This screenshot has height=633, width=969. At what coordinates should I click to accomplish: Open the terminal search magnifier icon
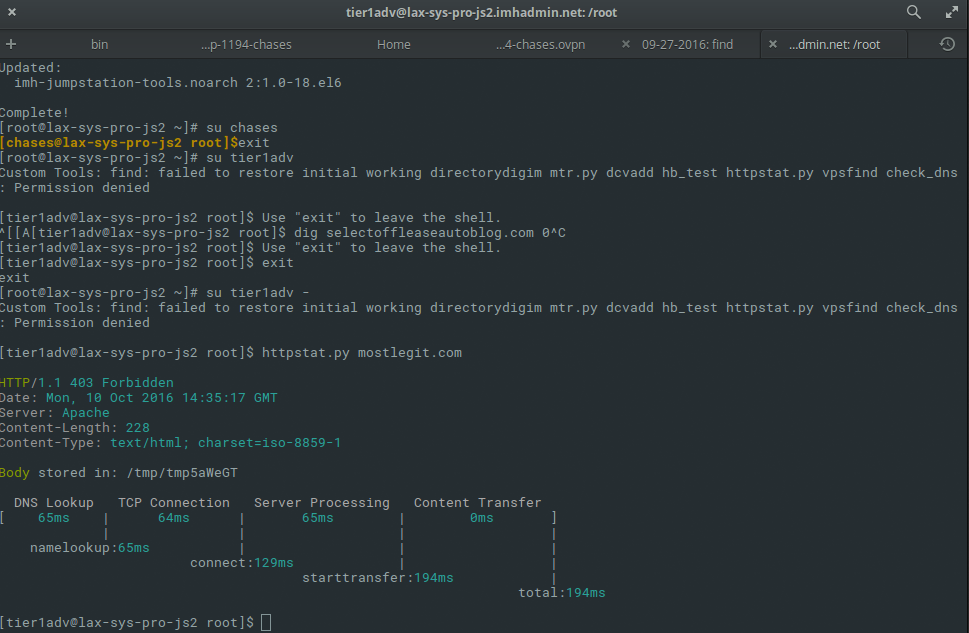click(x=914, y=13)
